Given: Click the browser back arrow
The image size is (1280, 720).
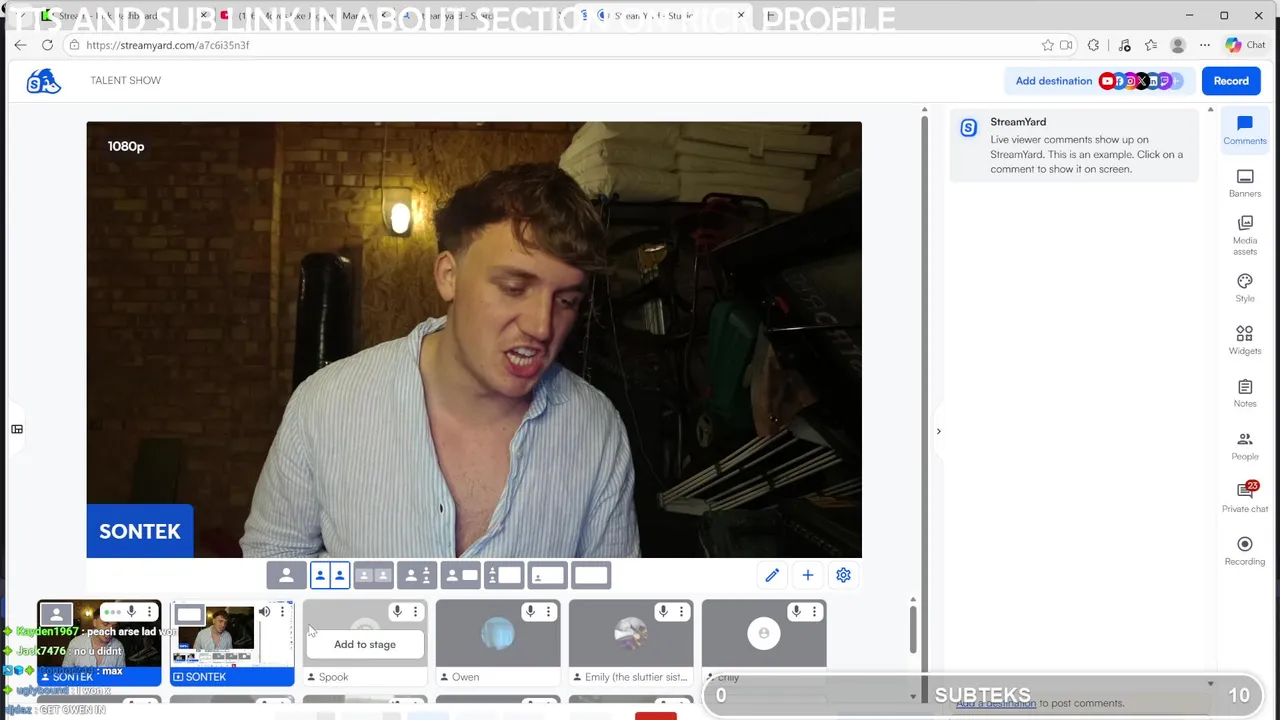Looking at the screenshot, I should pos(20,45).
